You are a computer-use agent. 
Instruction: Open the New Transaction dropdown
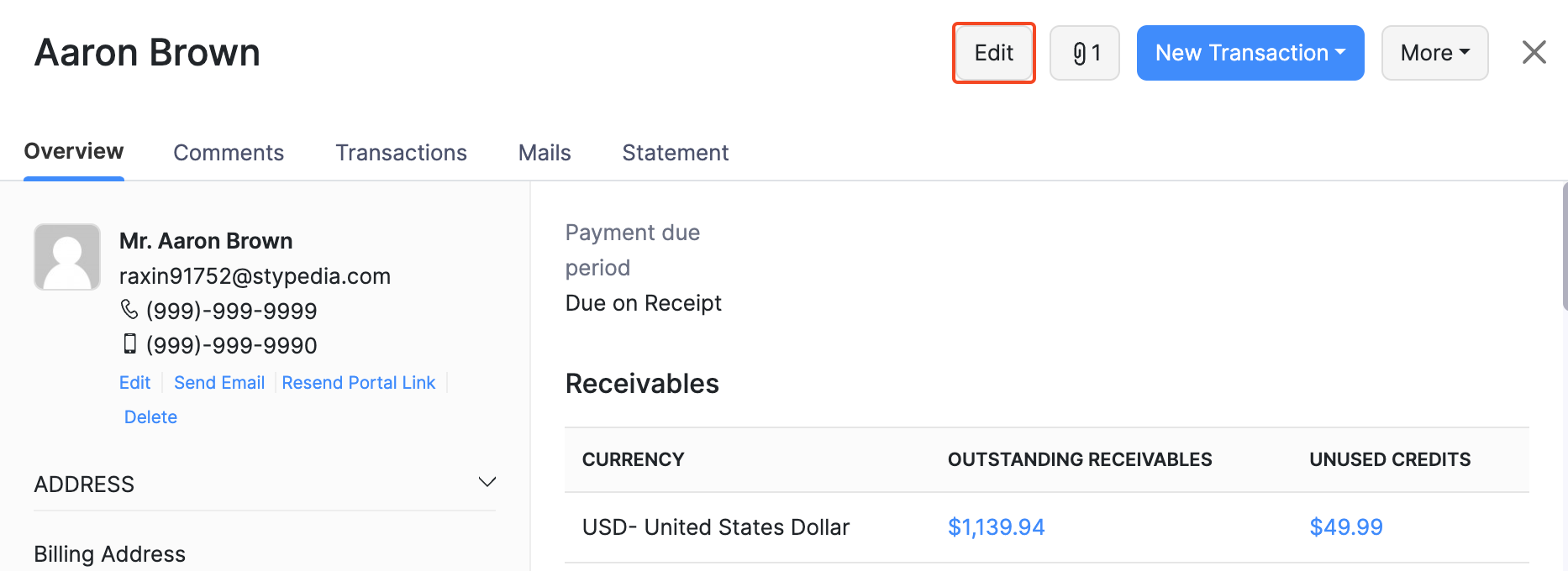[1250, 53]
